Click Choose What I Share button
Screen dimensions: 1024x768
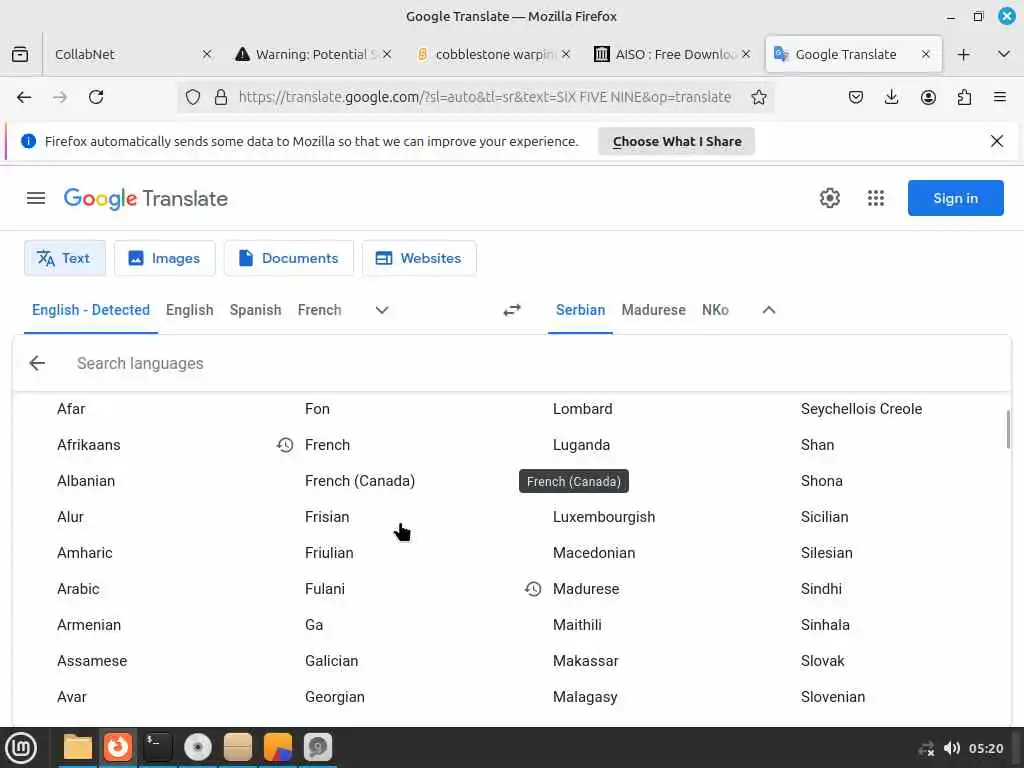(677, 142)
